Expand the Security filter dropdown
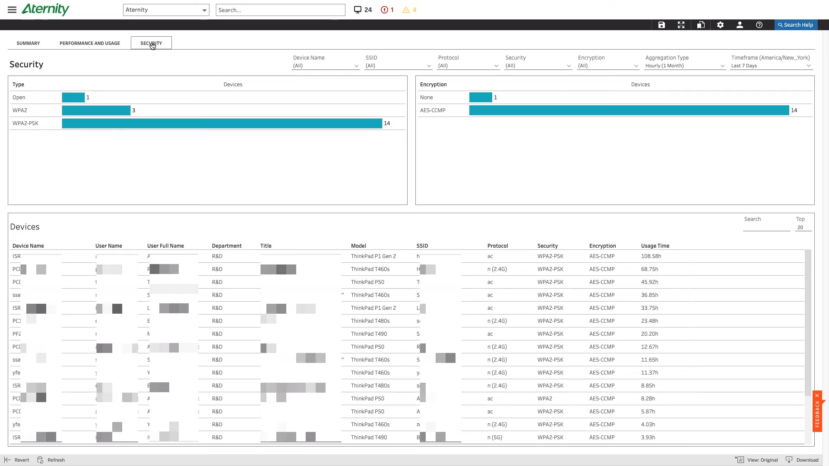829x466 pixels. point(538,66)
